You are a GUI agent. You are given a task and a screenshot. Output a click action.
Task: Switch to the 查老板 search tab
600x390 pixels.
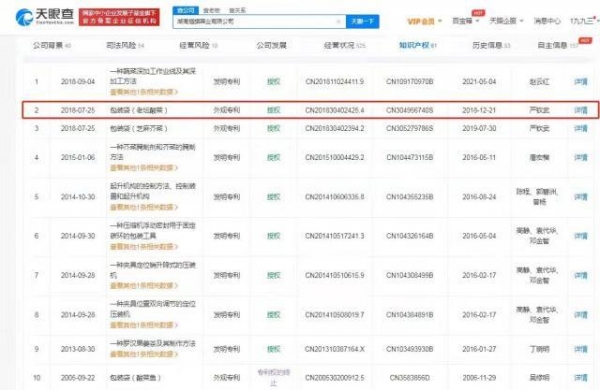pyautogui.click(x=212, y=10)
